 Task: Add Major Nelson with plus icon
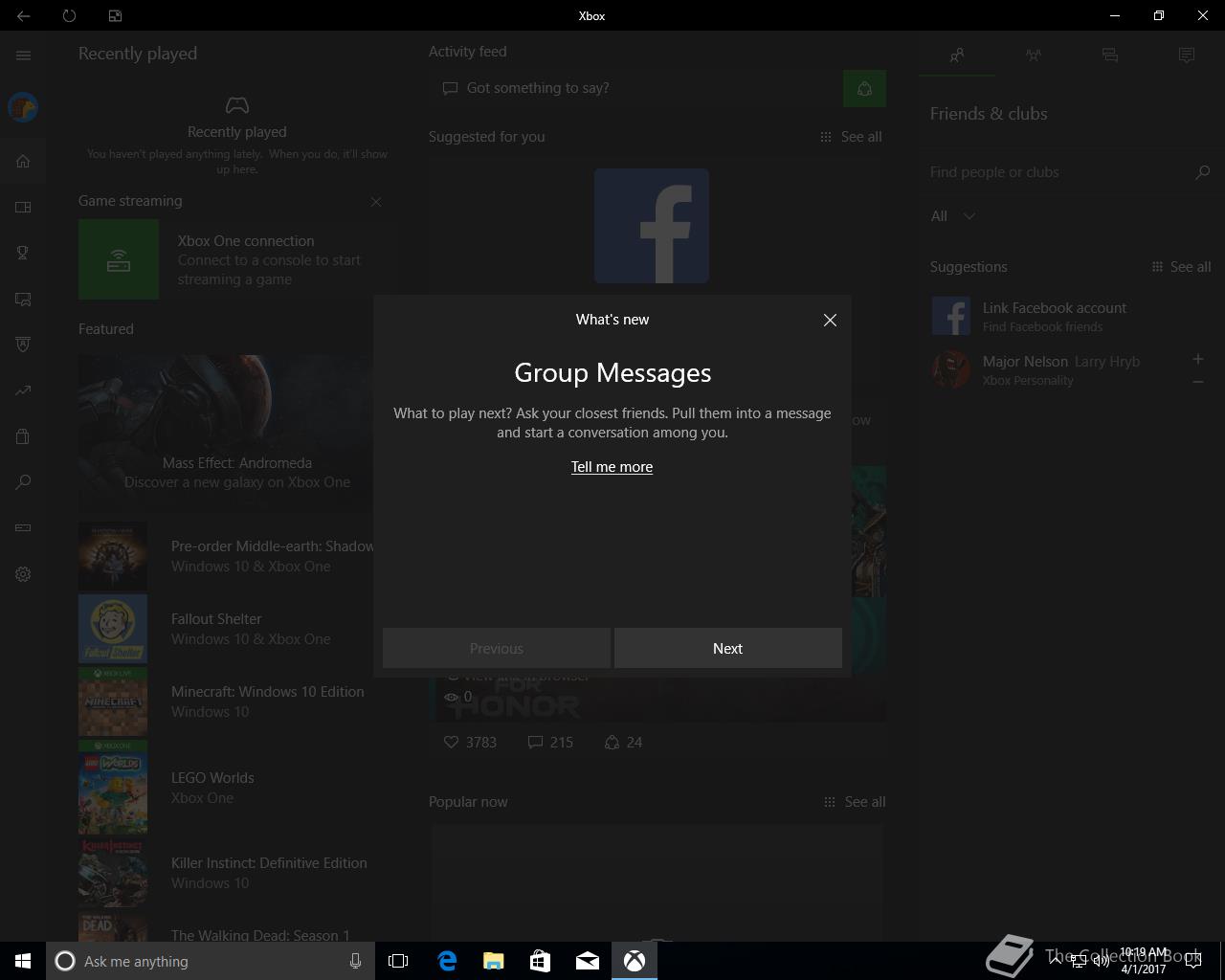click(x=1197, y=359)
